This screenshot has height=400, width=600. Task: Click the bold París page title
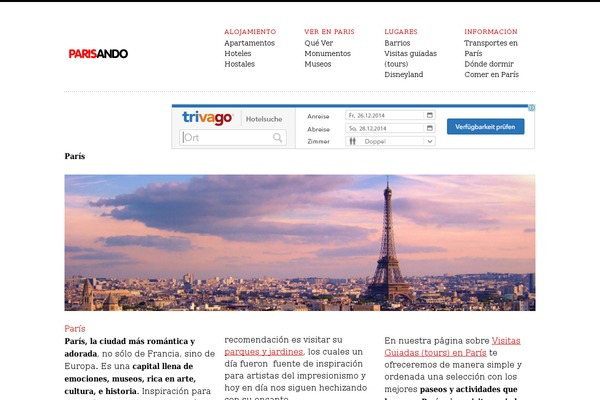[75, 156]
